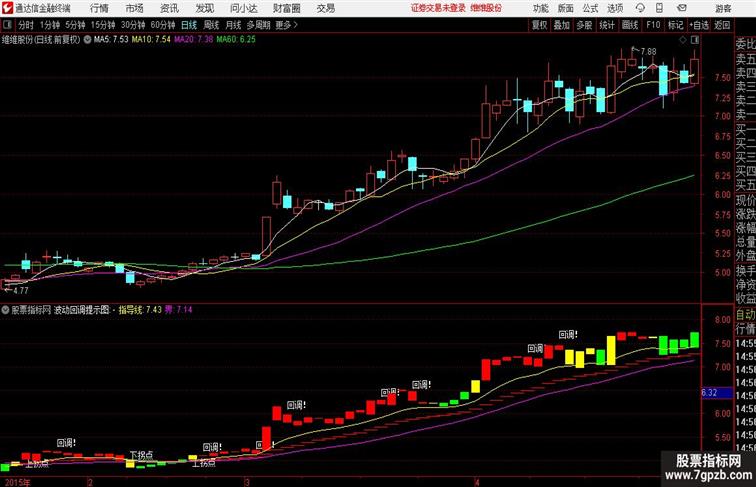Switch to 15分钟 period tab
Screen dimensions: 756x487
click(x=103, y=25)
